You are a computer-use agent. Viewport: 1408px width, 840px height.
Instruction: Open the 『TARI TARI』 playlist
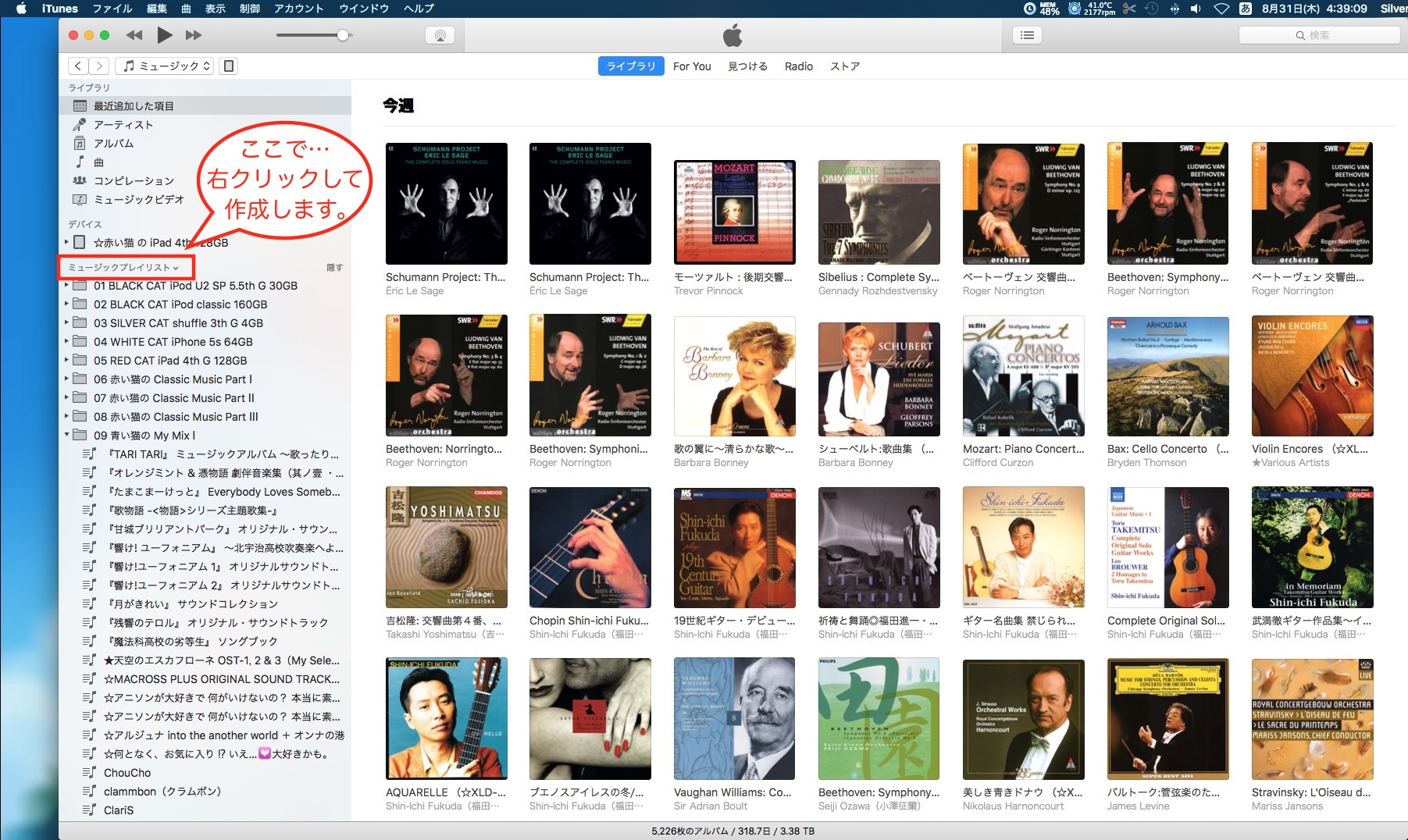click(x=205, y=454)
